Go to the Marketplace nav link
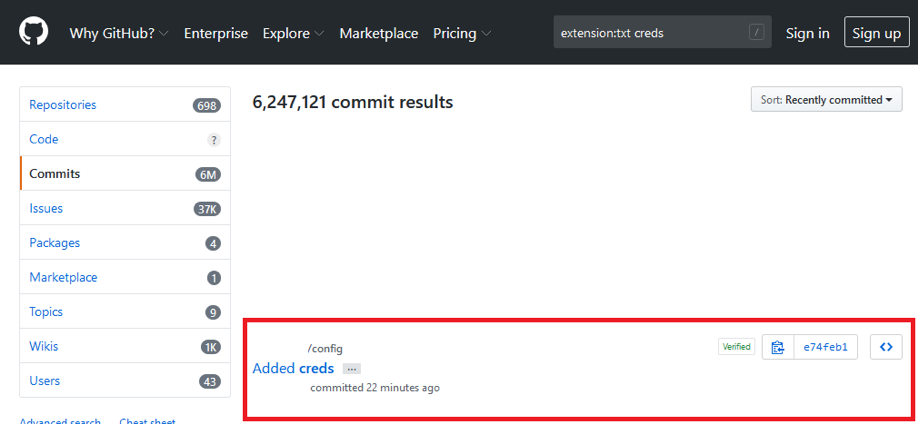Screen dimensions: 918x424 pos(379,33)
